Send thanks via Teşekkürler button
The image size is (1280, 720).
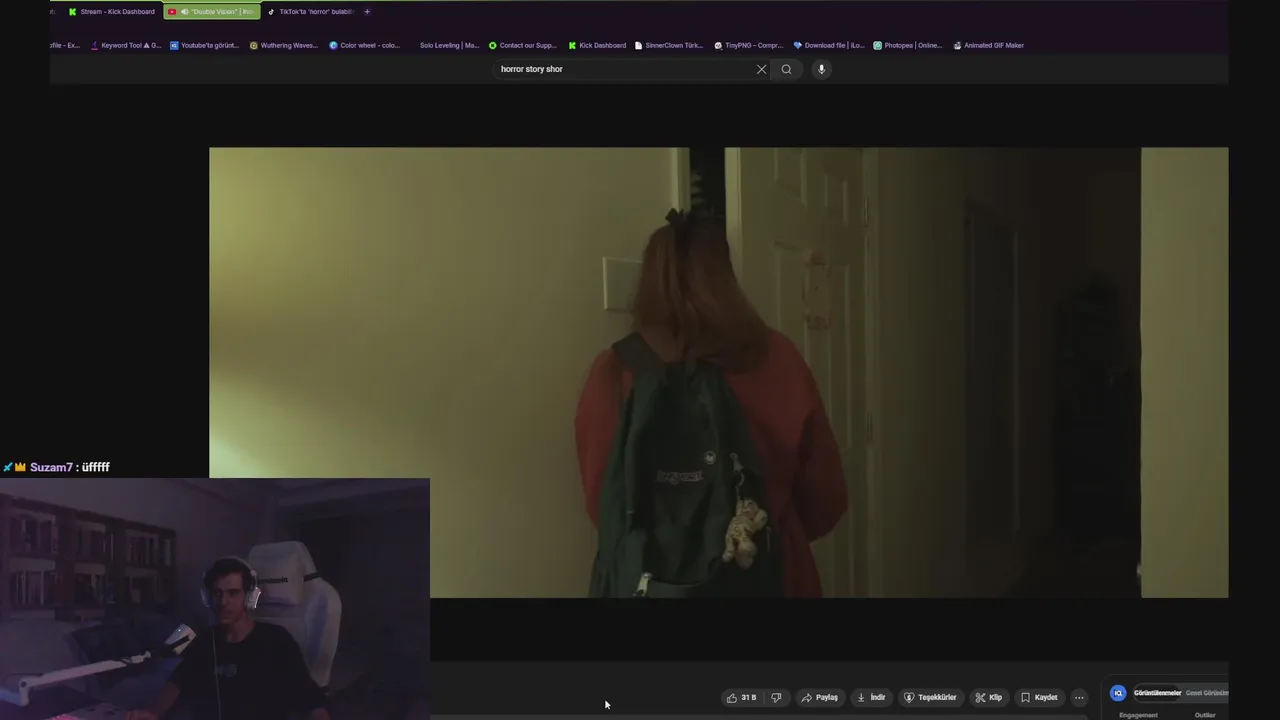coord(930,697)
